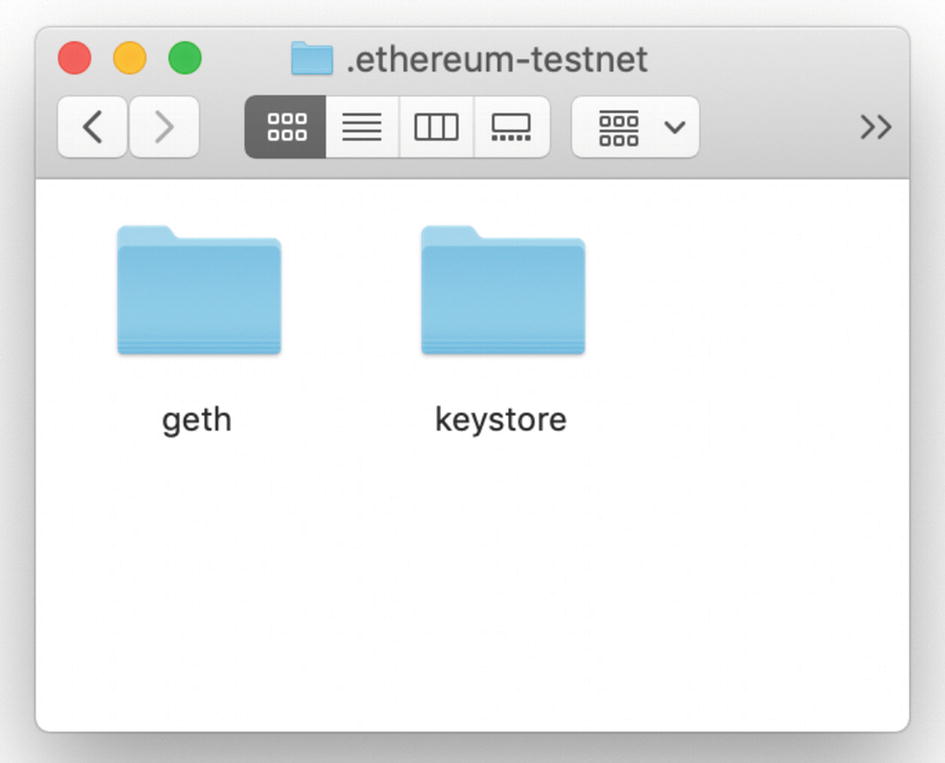945x763 pixels.
Task: Switch to icon view
Action: 286,127
